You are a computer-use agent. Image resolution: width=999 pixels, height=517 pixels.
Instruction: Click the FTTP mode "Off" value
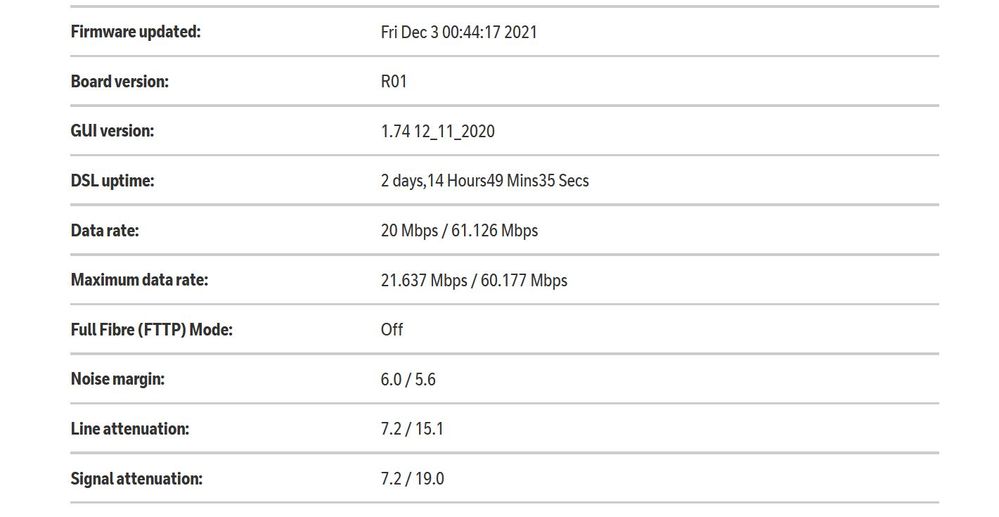tap(392, 329)
